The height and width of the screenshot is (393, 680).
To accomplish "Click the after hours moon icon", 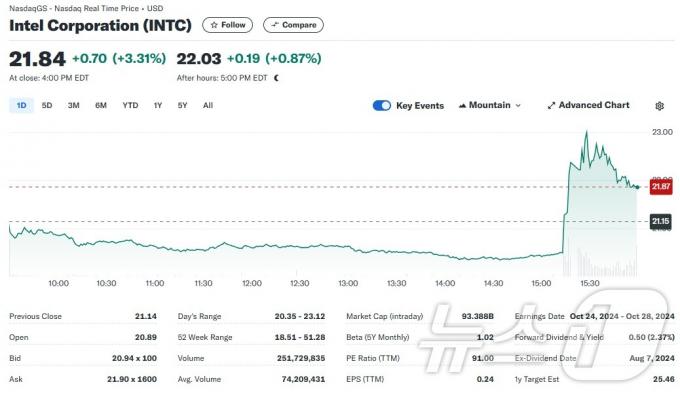I will point(277,78).
